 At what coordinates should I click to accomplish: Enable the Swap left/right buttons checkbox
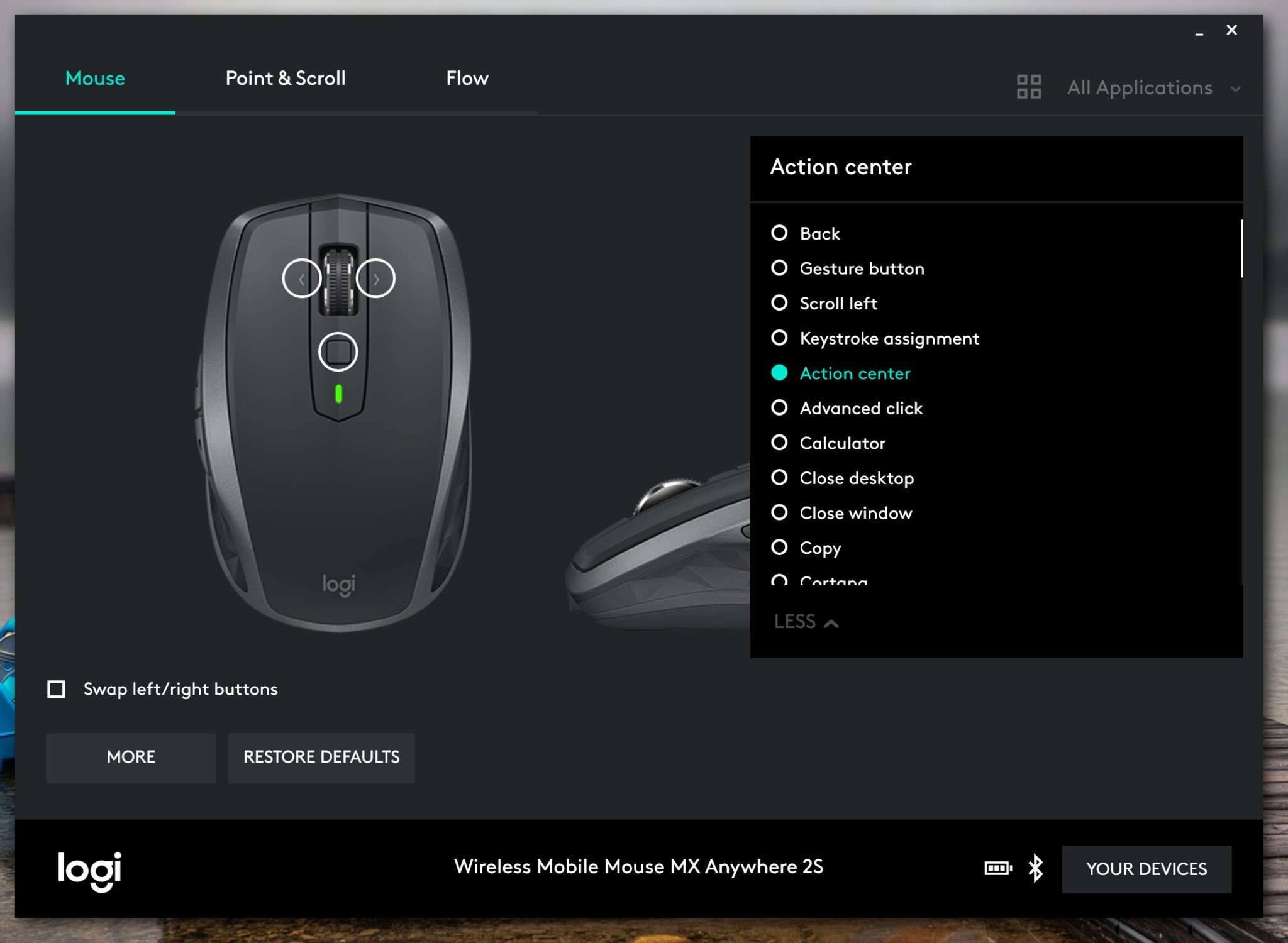tap(57, 688)
